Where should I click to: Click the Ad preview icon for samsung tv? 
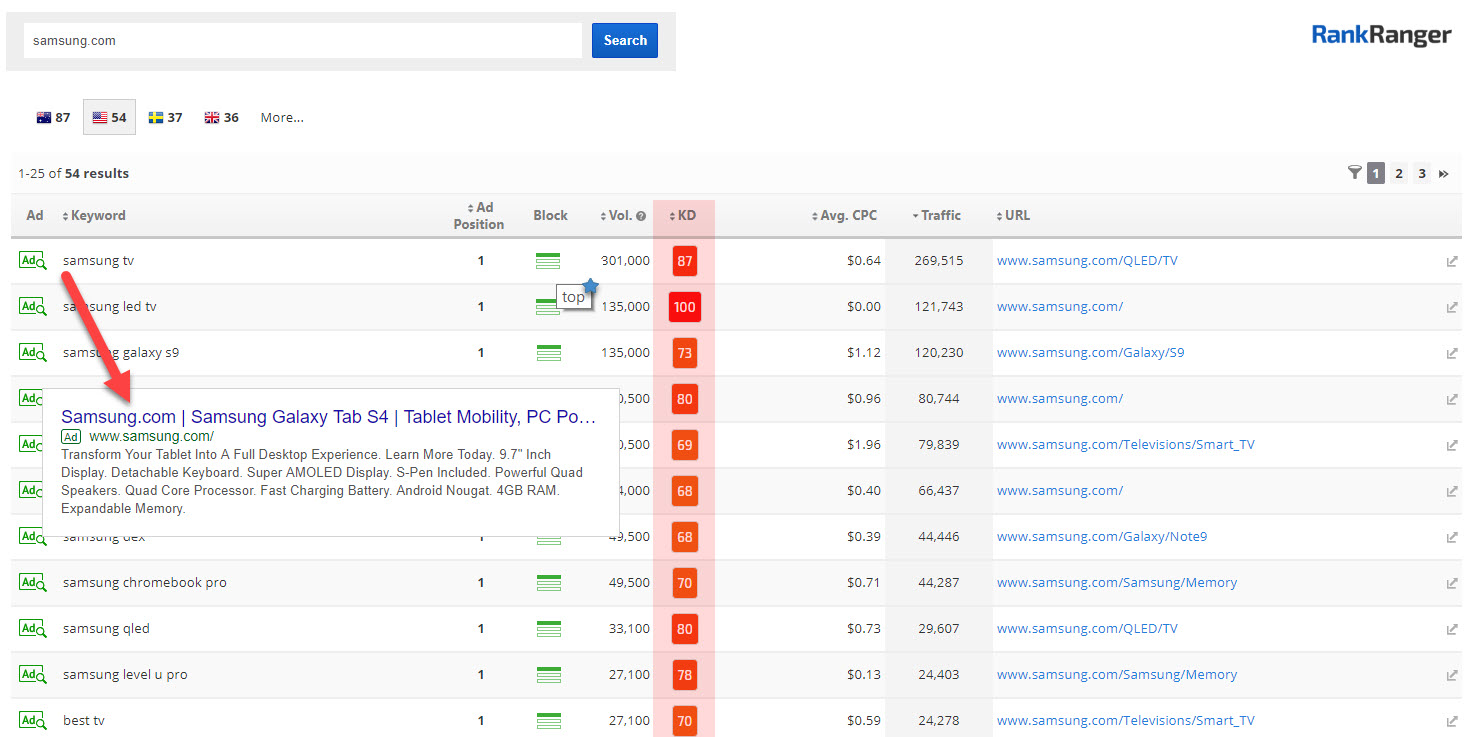coord(33,261)
